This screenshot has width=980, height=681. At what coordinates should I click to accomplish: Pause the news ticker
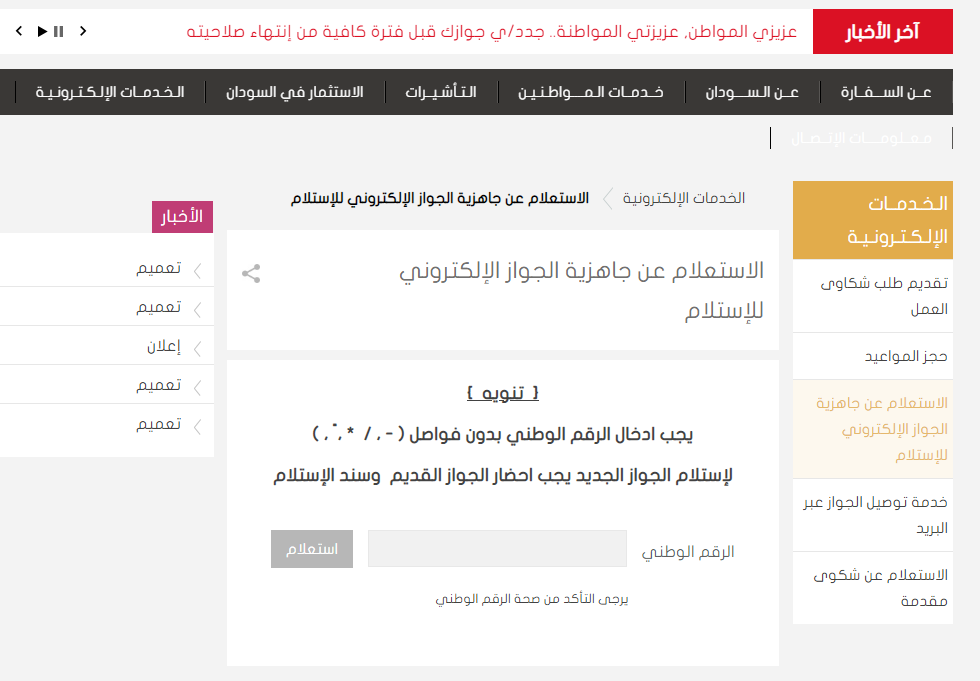coord(59,32)
